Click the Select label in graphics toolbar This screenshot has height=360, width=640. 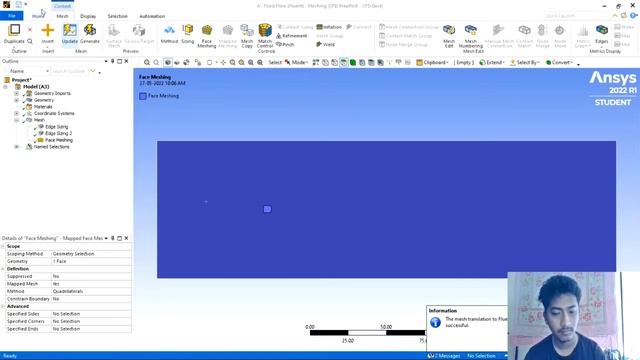pos(275,62)
